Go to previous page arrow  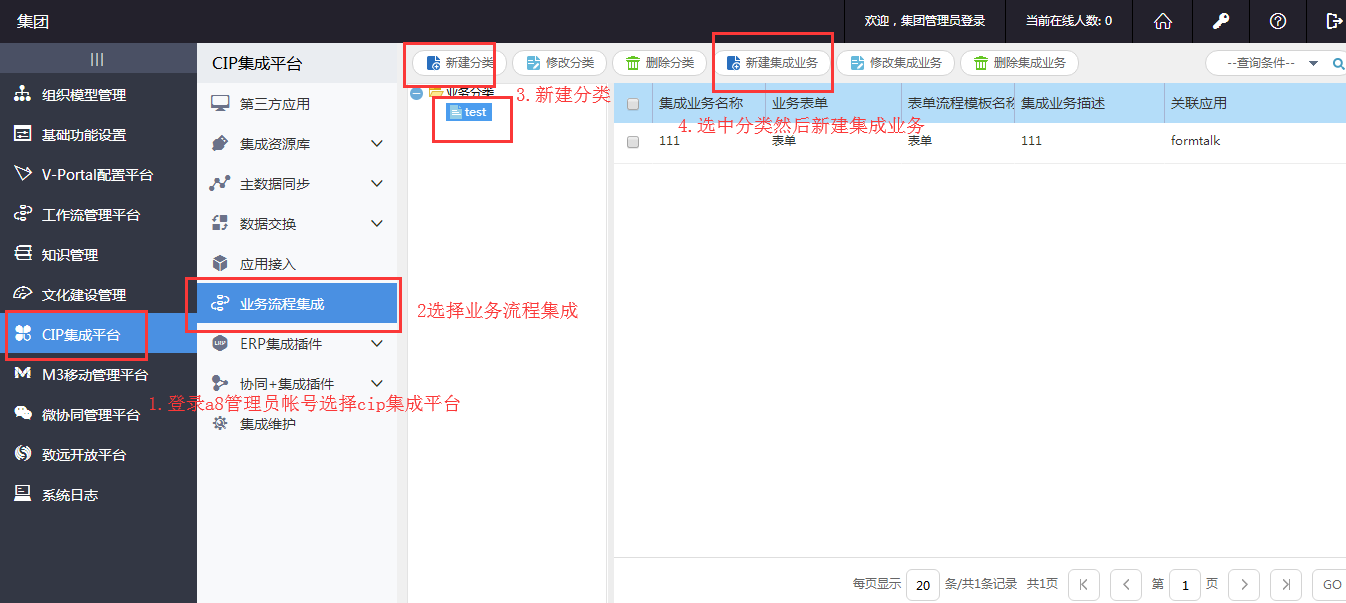[1126, 584]
